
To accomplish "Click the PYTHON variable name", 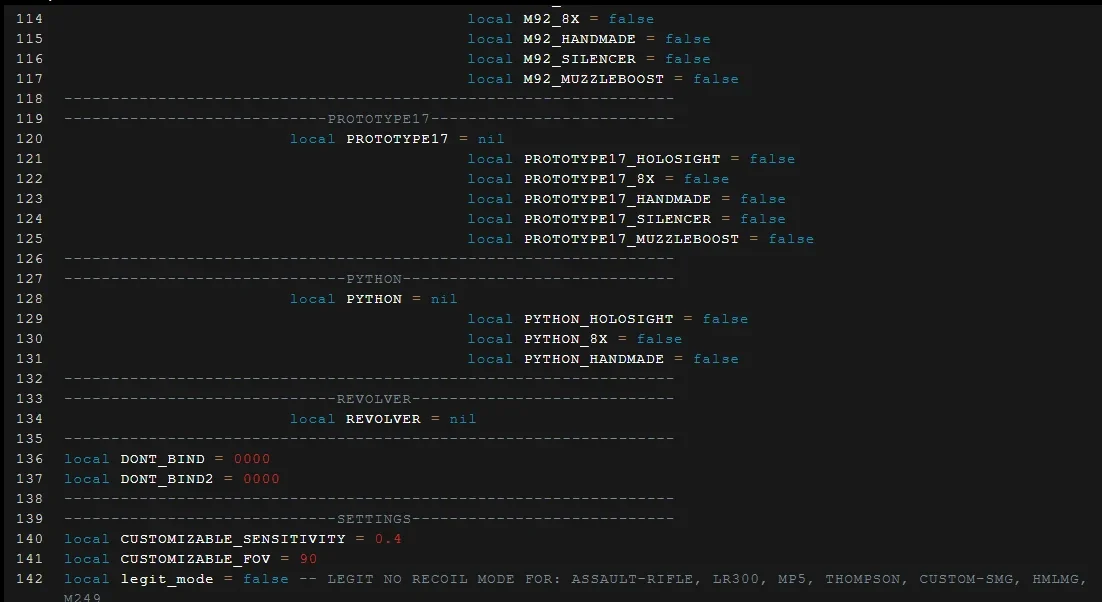I will (374, 299).
